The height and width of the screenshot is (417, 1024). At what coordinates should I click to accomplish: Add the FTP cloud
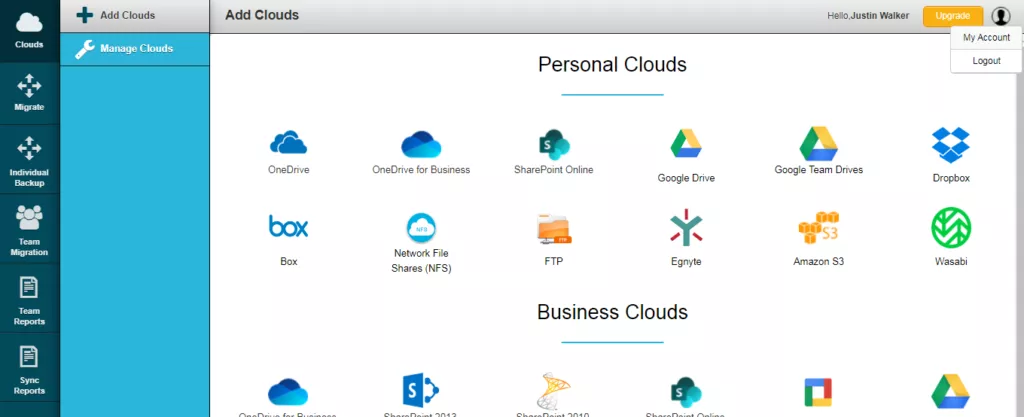[x=554, y=239]
